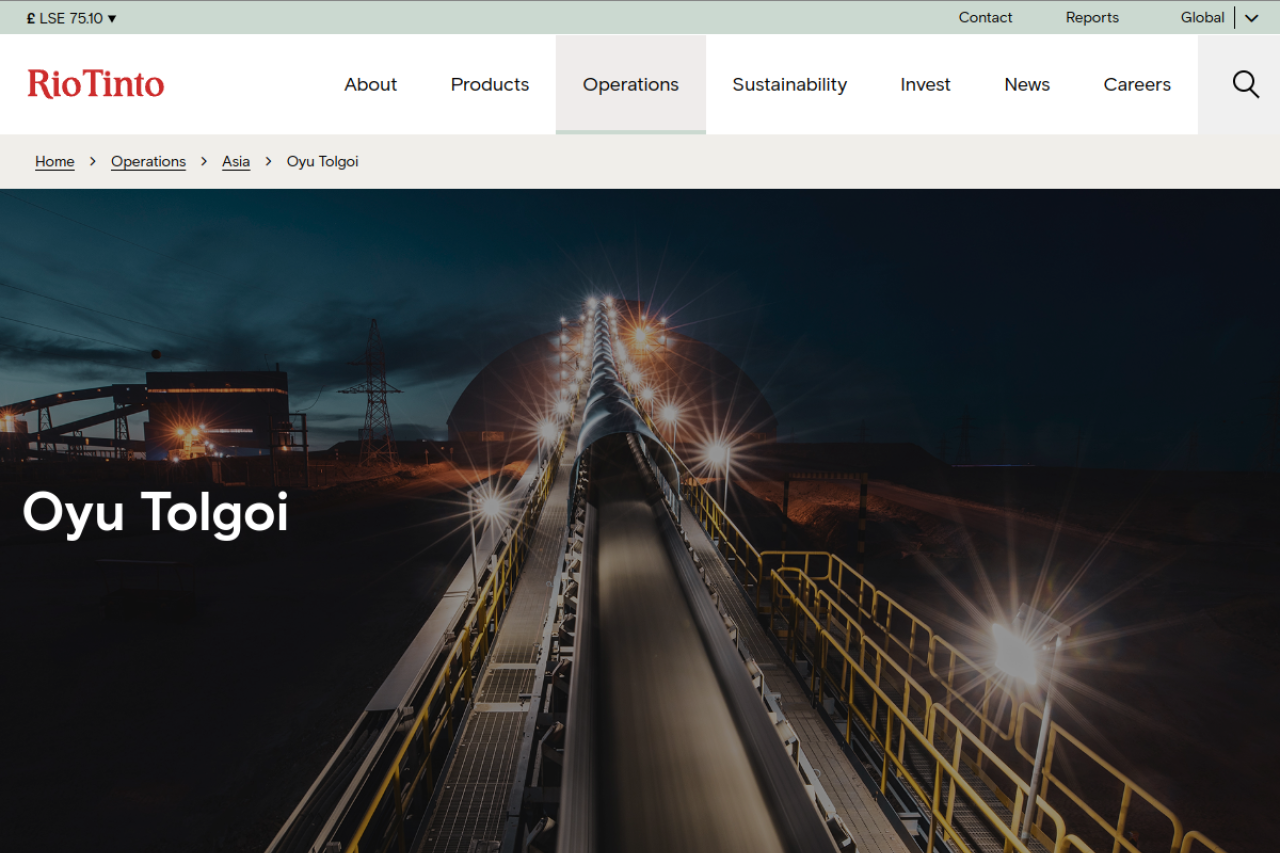The width and height of the screenshot is (1280, 853).
Task: Click the conveyor belt hero image
Action: 640,521
